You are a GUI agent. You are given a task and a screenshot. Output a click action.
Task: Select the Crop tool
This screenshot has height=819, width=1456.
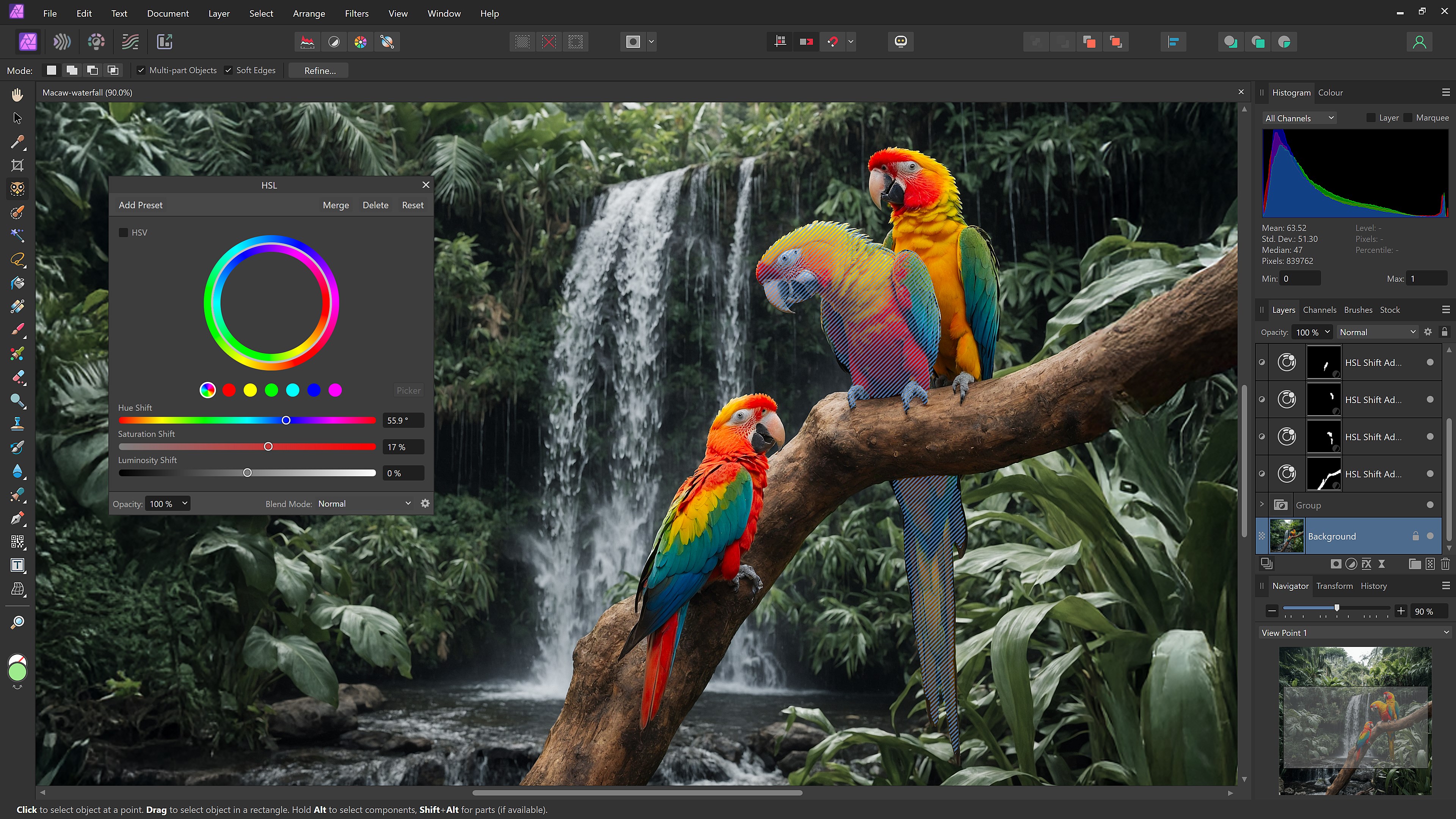coord(17,165)
